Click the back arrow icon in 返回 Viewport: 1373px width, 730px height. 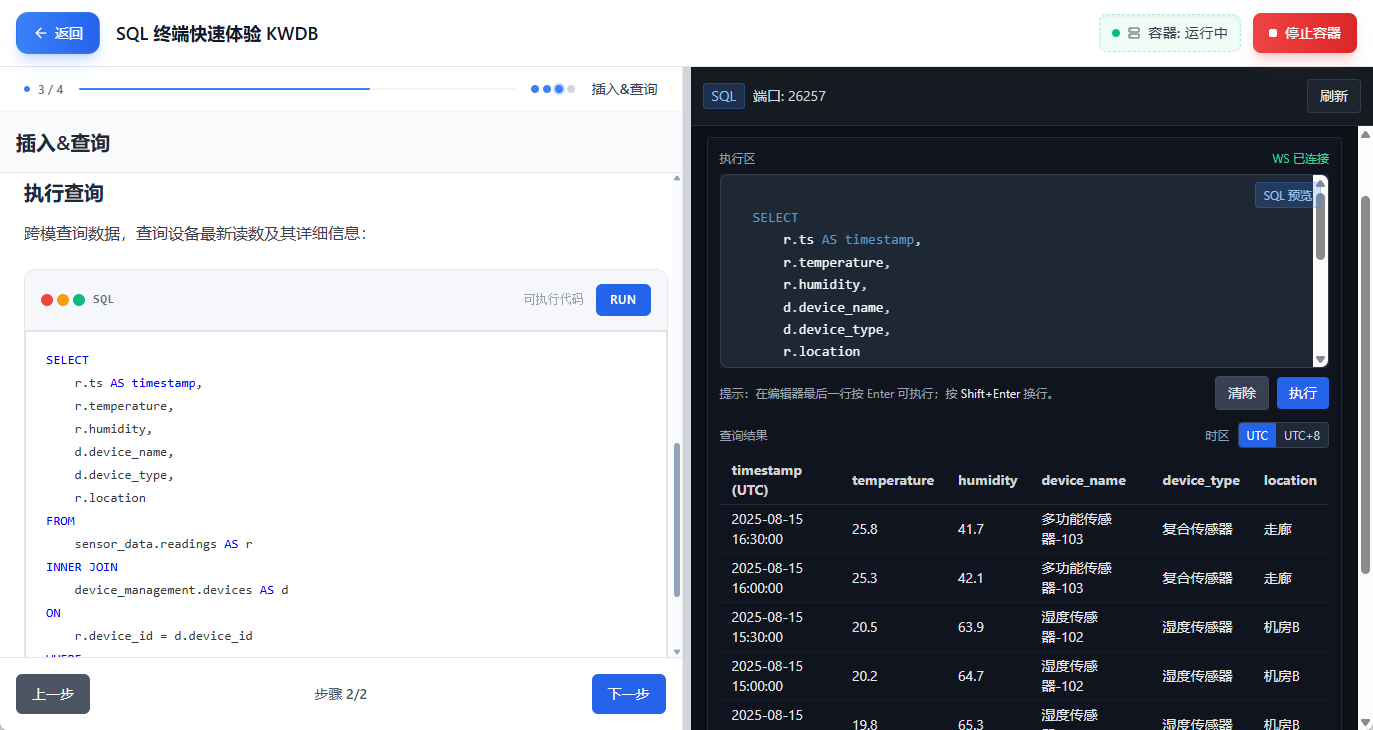click(41, 33)
